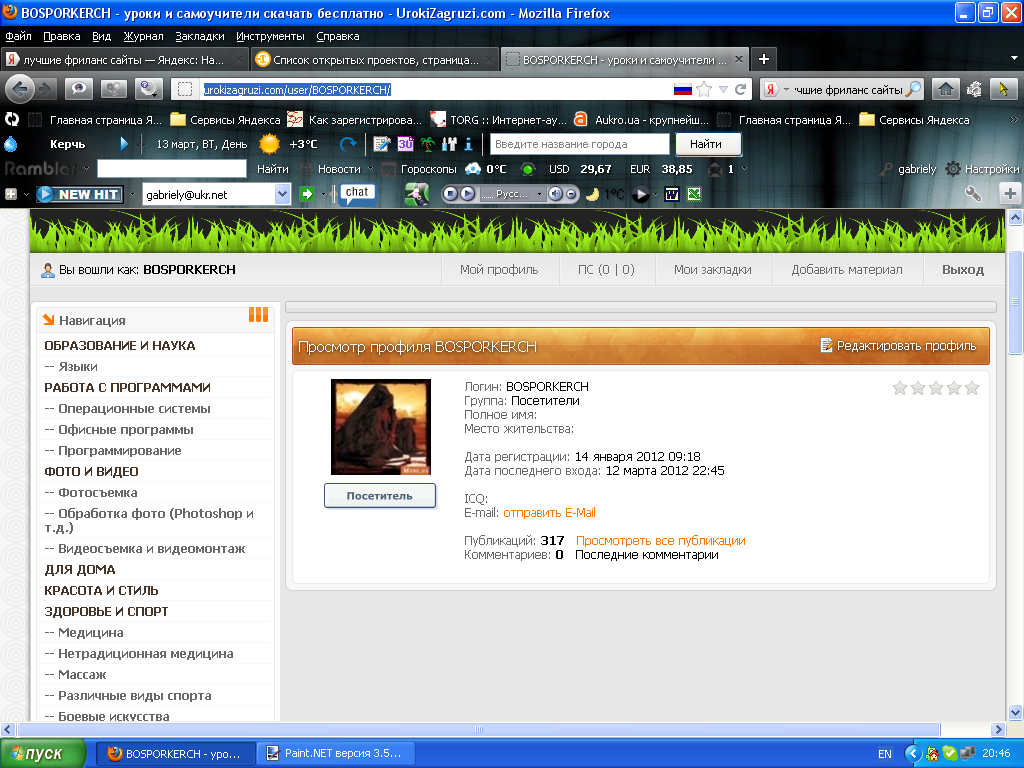Click the Yandex search magnifier icon
Screen dimensions: 1024x768
[x=914, y=89]
